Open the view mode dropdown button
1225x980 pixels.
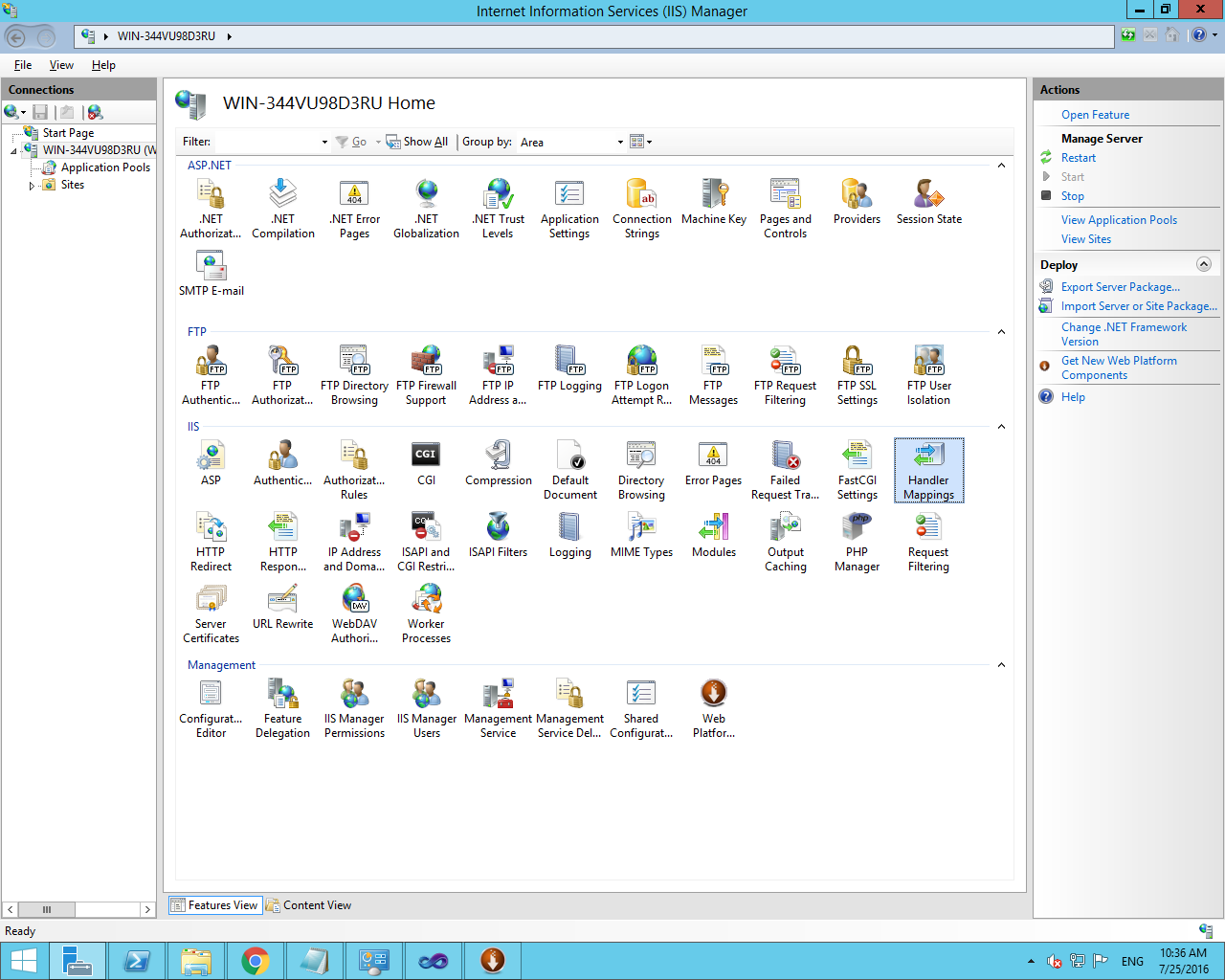[x=641, y=142]
